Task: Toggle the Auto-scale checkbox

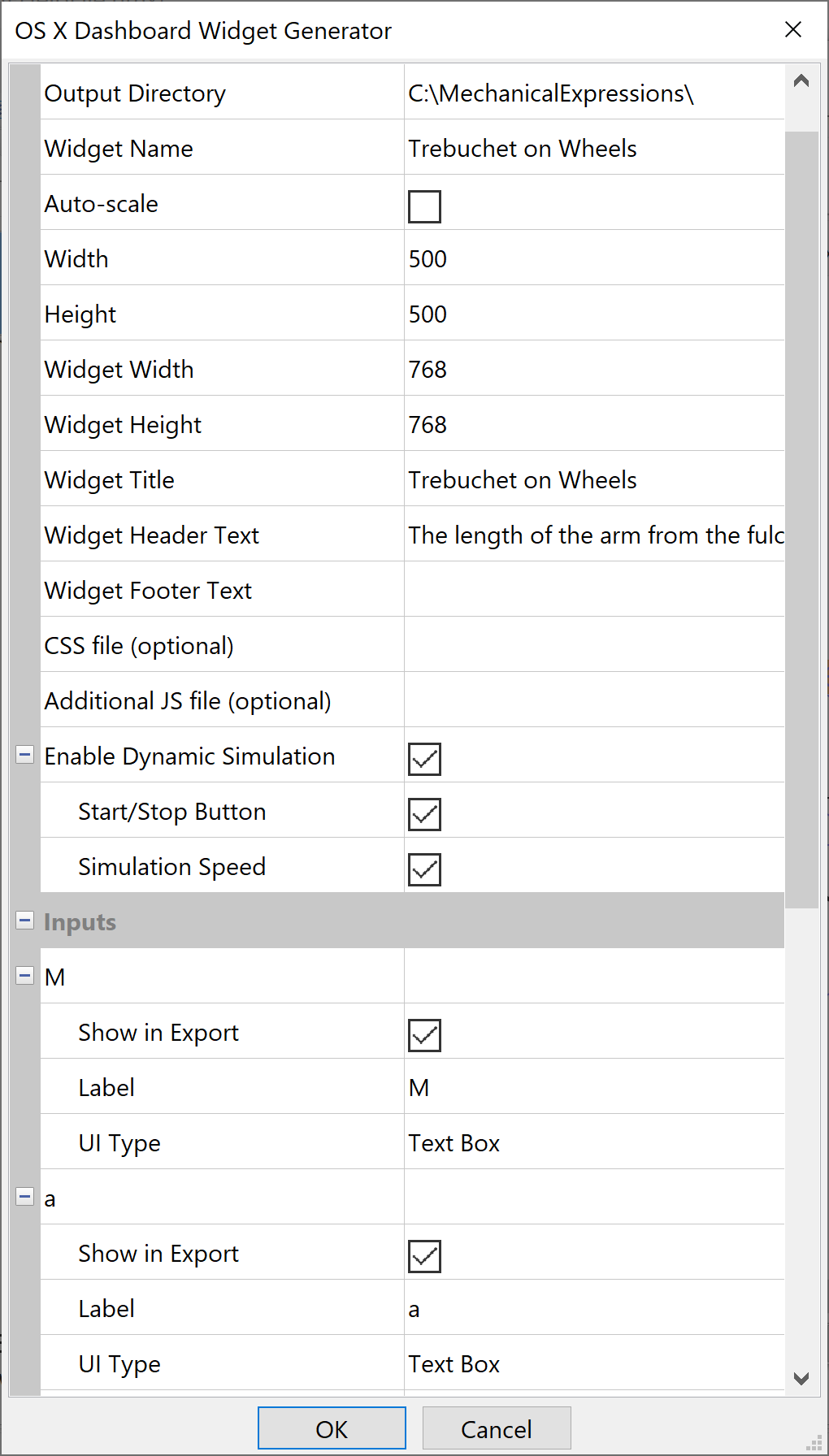Action: coord(424,206)
